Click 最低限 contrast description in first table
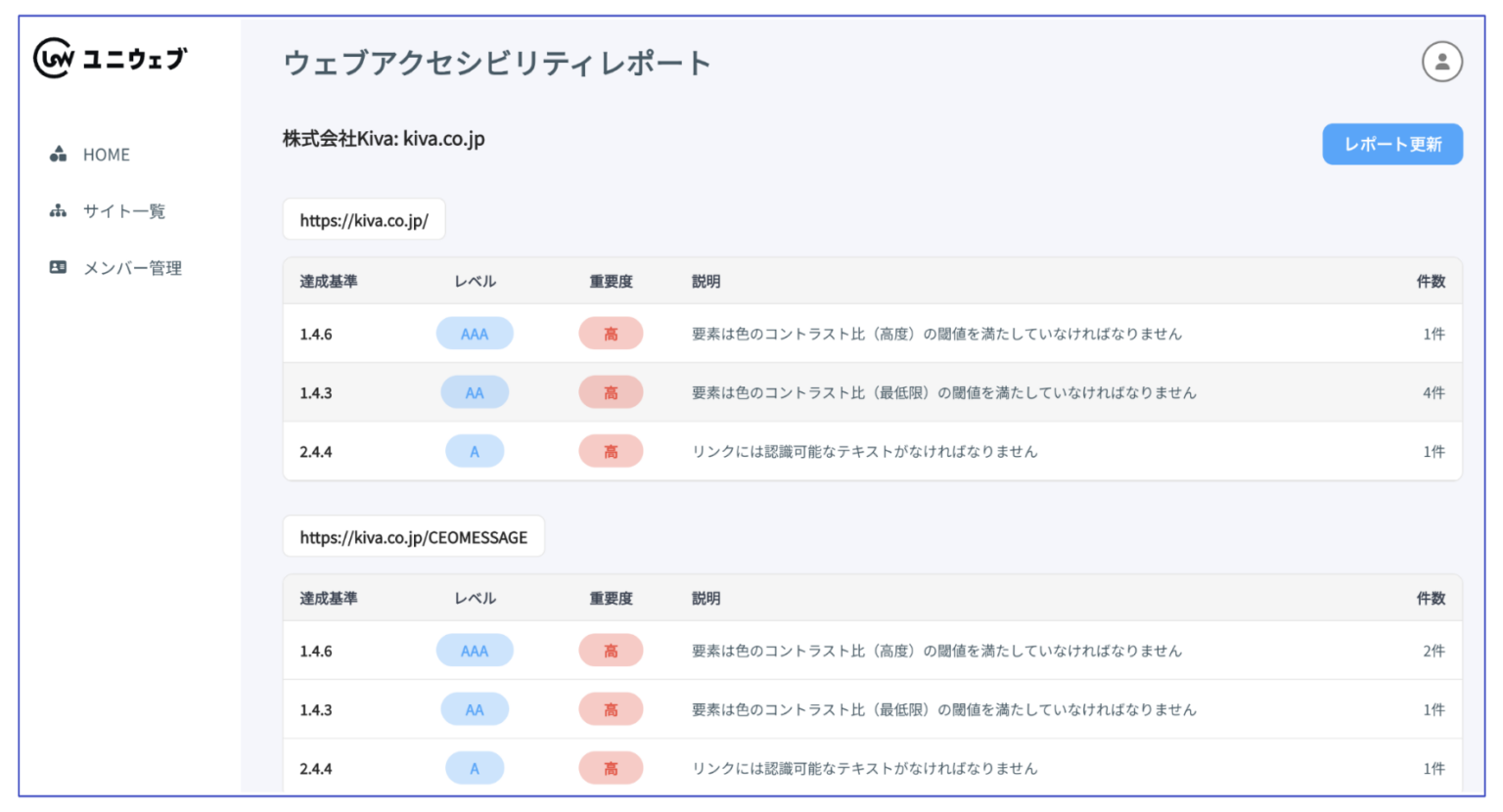This screenshot has width=1503, height=812. [944, 392]
